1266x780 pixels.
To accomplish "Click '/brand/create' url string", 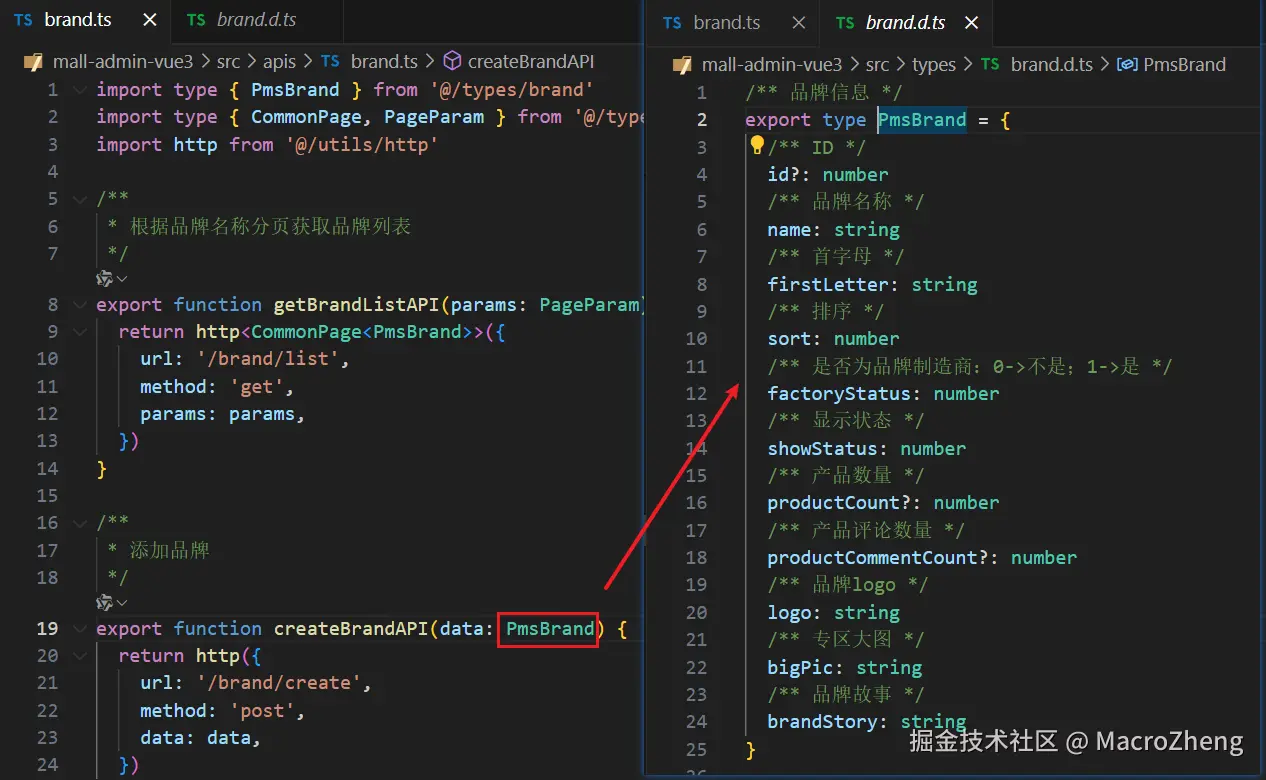I will (279, 682).
